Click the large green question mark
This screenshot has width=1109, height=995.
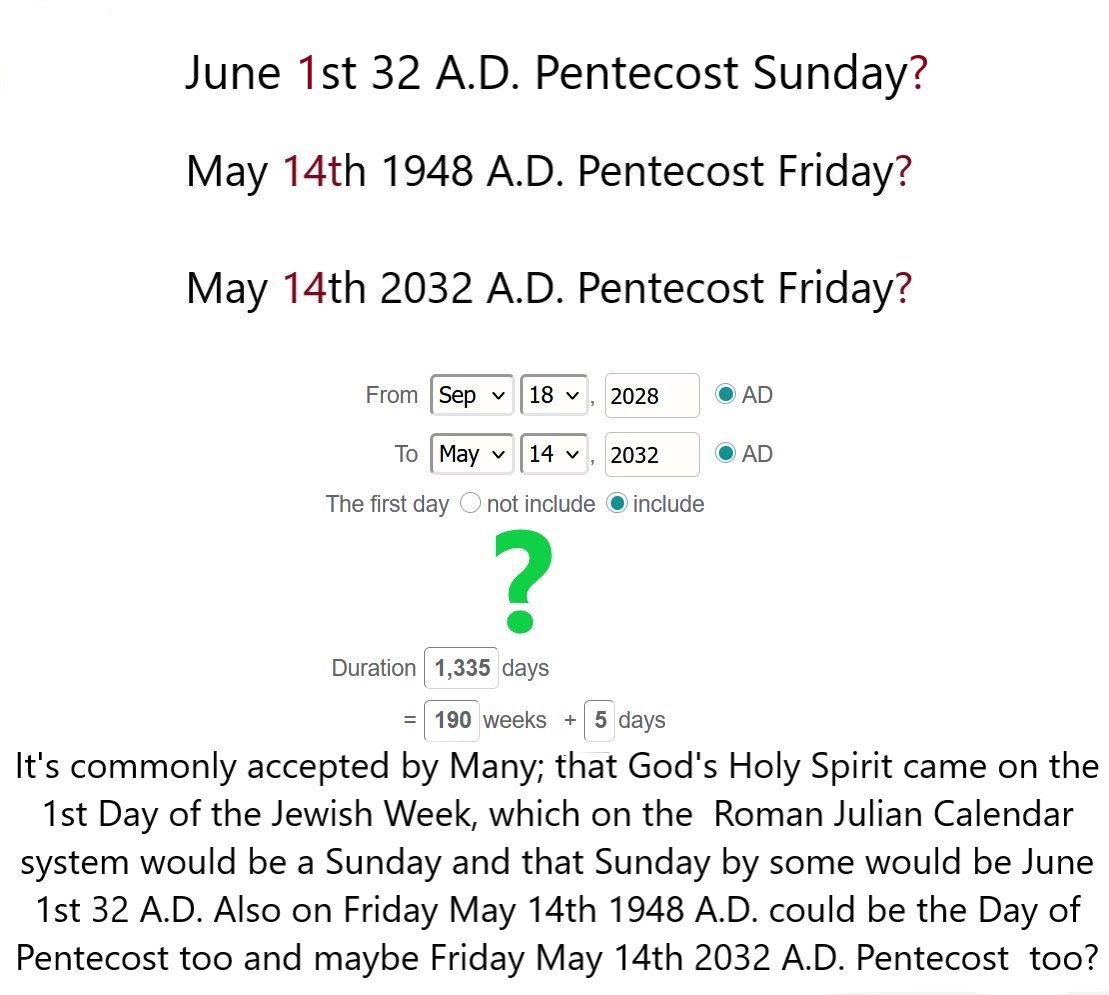[523, 581]
